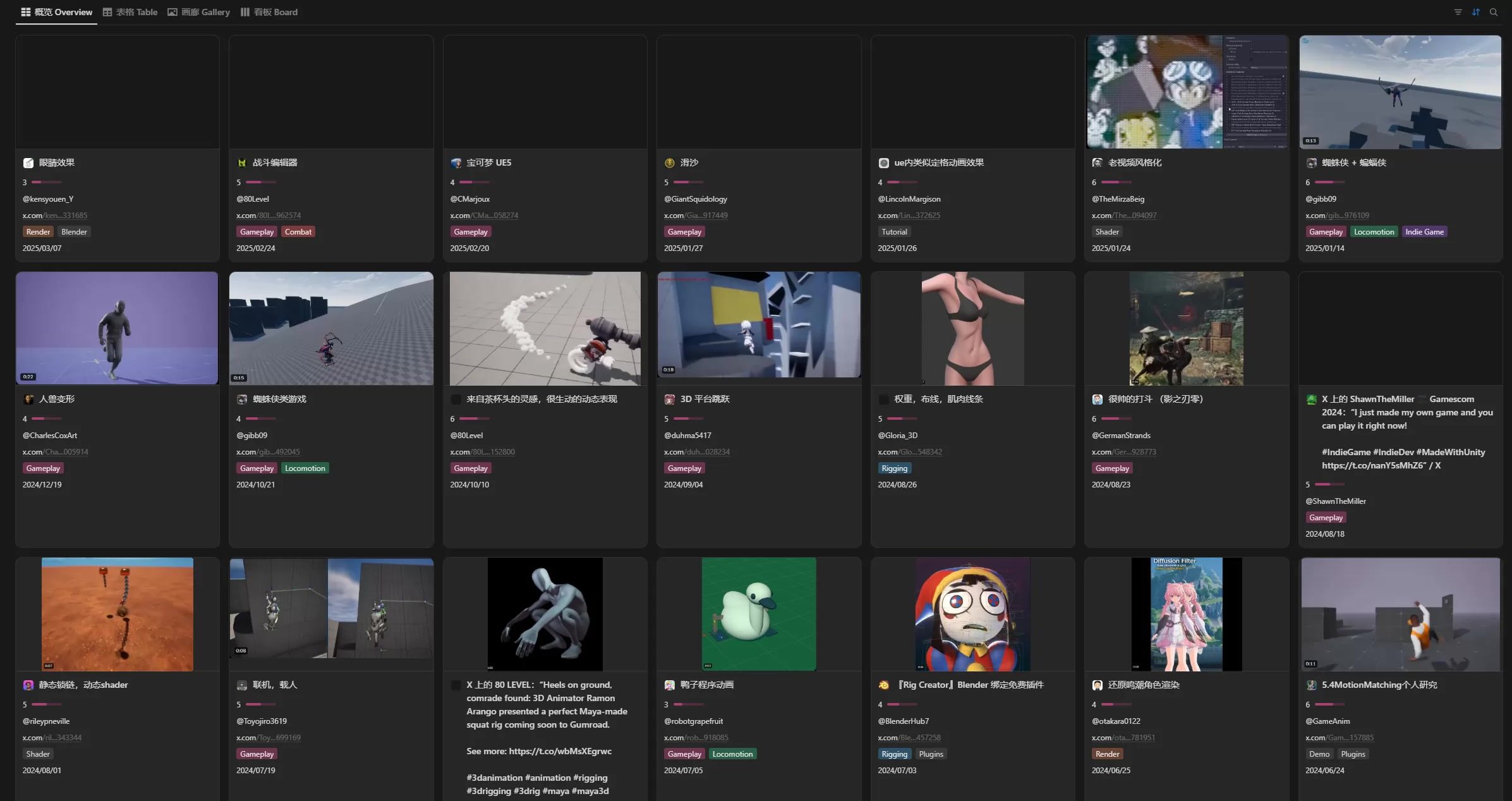Click the page icon beside 眼睛效果
Image resolution: width=1512 pixels, height=801 pixels.
pos(28,163)
